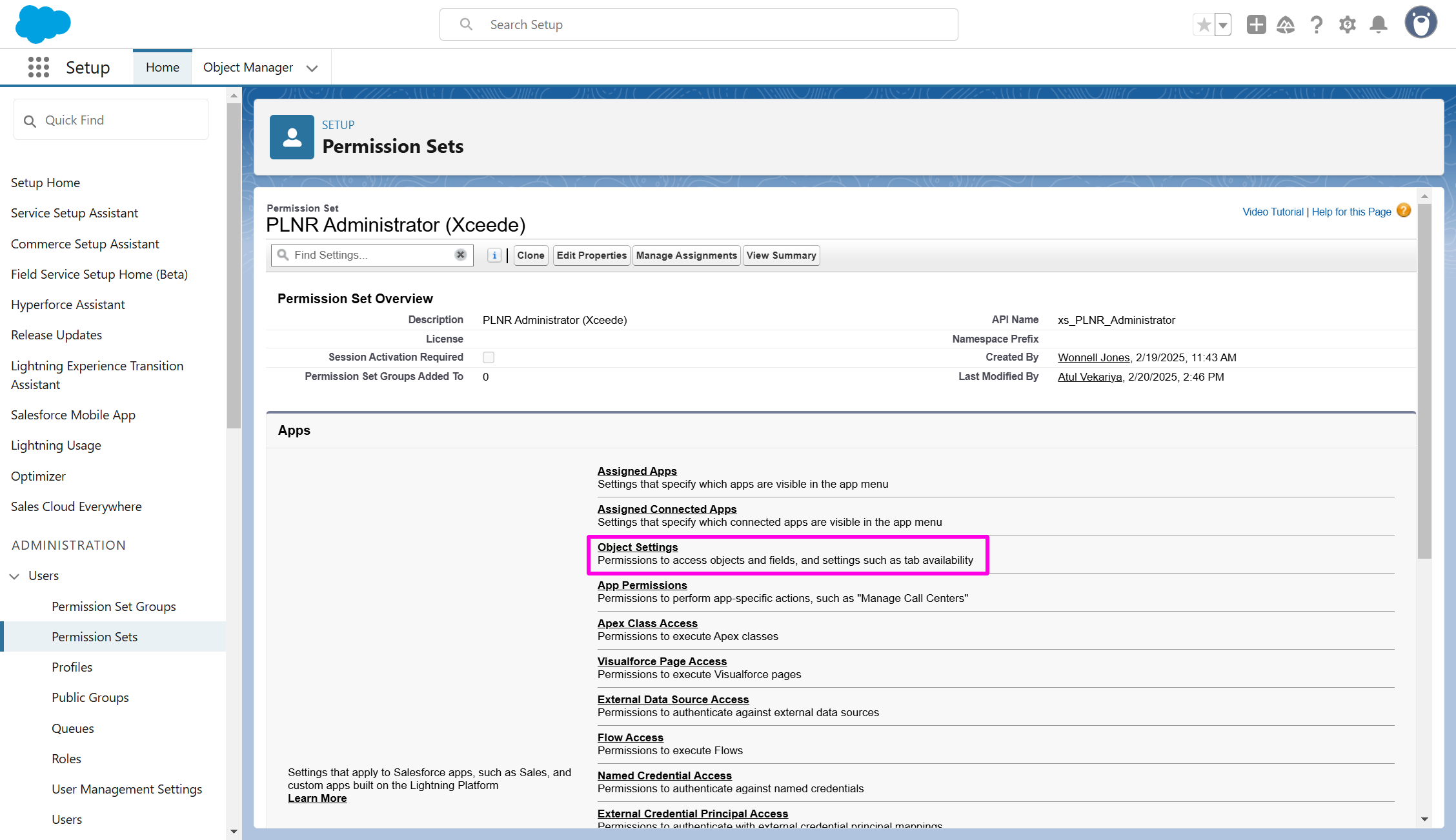The width and height of the screenshot is (1456, 840).
Task: Select Profiles in the sidebar
Action: pyautogui.click(x=72, y=667)
